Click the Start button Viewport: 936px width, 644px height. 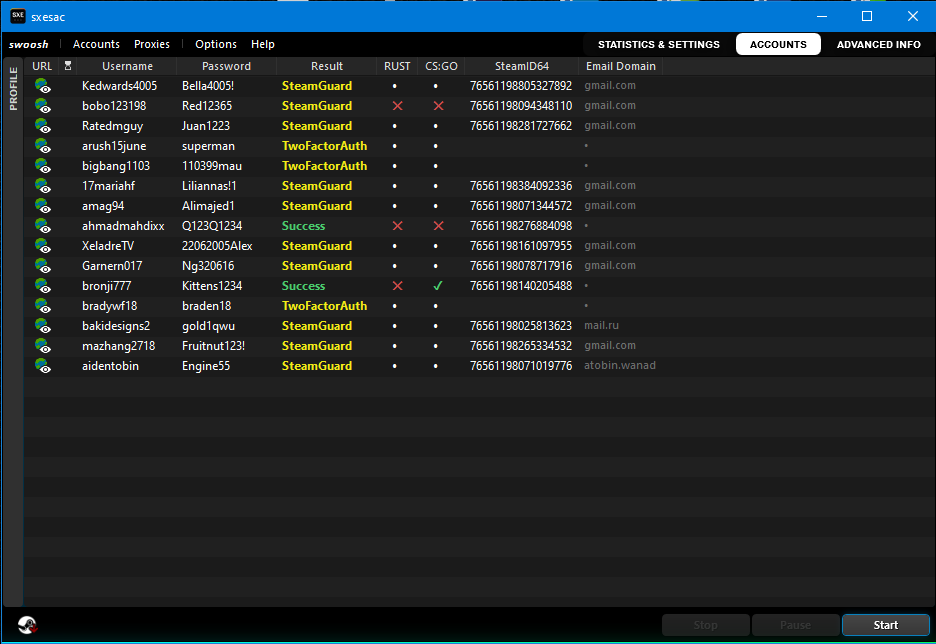(x=885, y=625)
